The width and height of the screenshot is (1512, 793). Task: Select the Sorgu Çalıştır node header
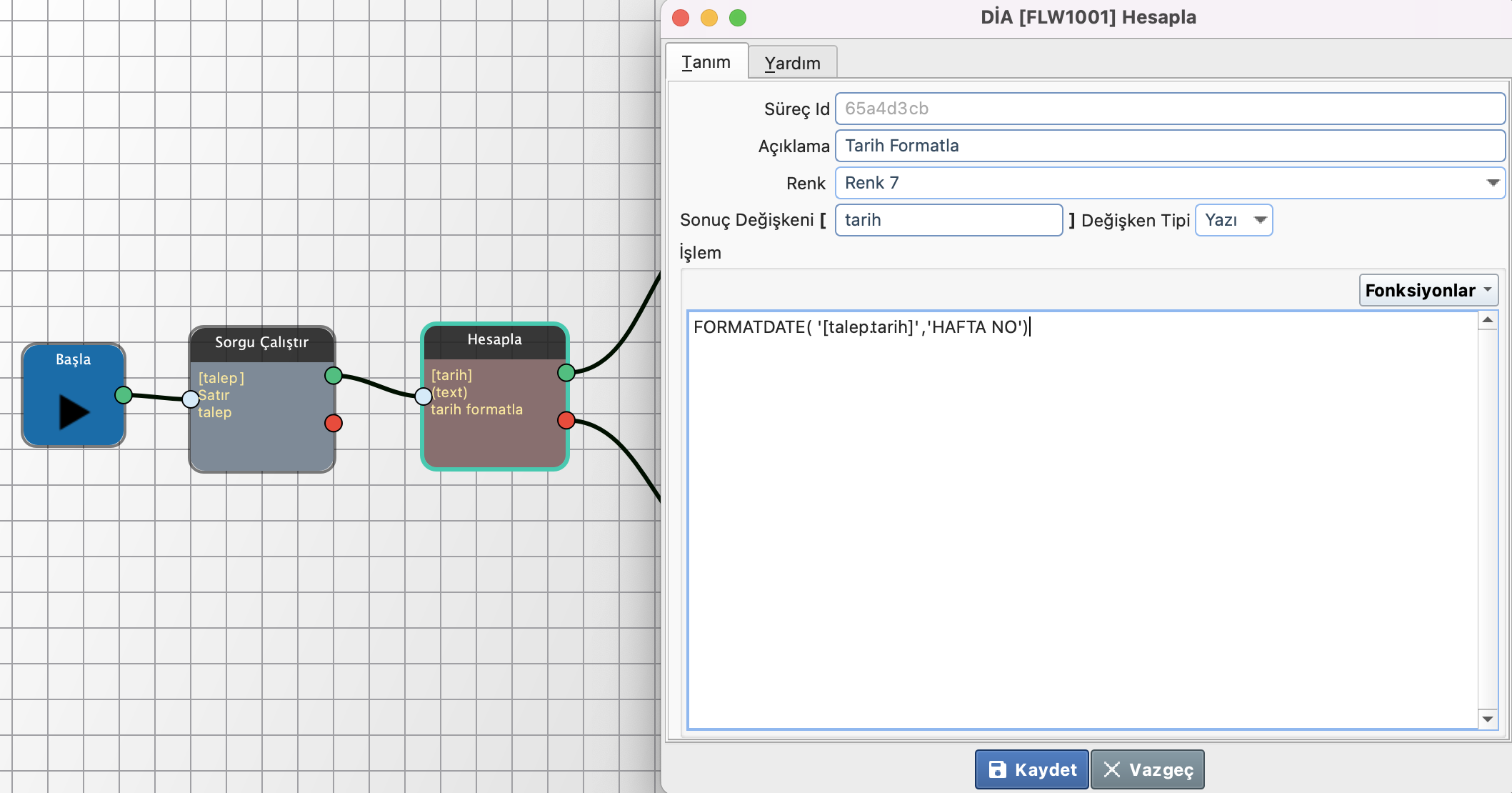(262, 342)
